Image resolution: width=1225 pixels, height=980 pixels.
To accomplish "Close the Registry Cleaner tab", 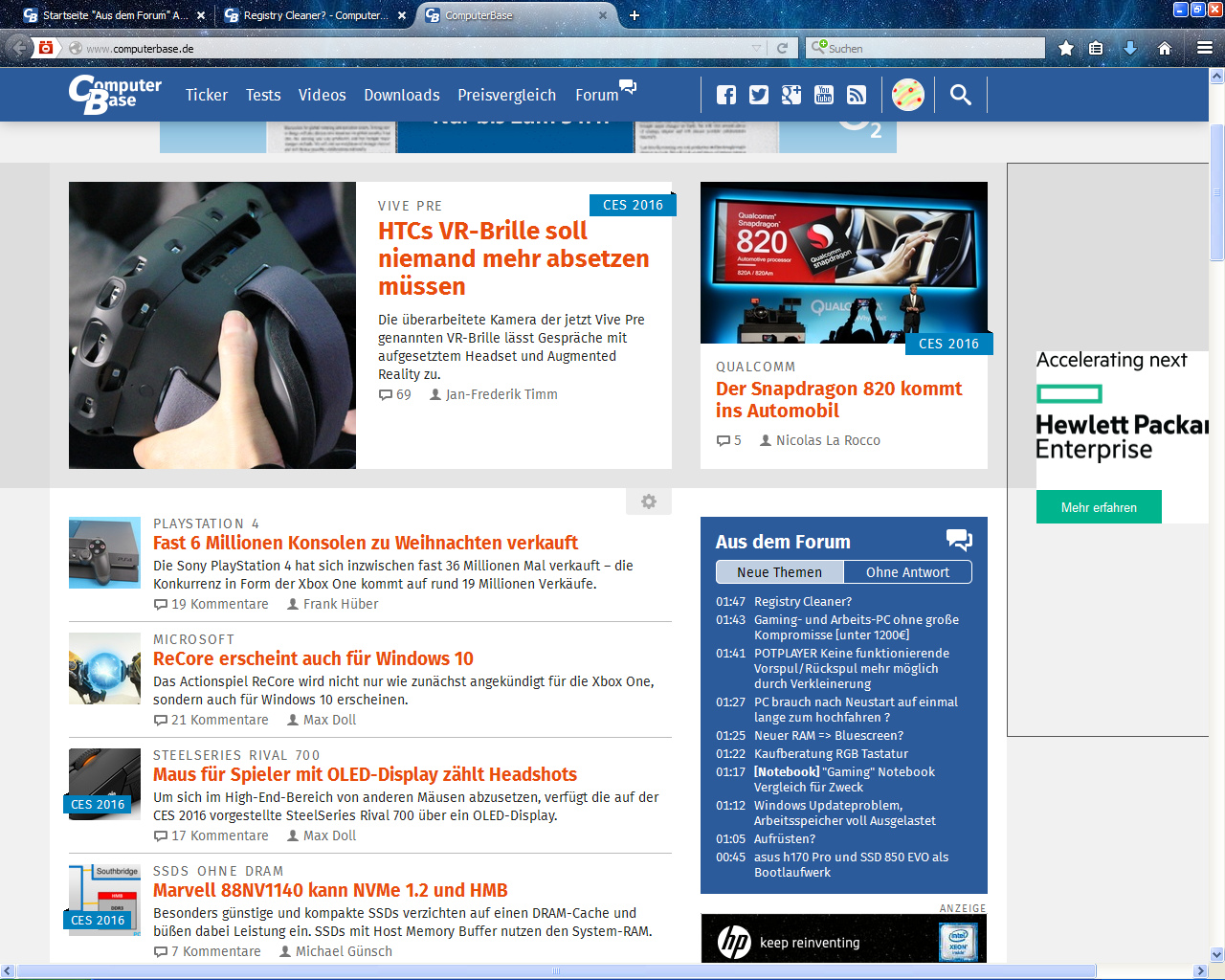I will point(402,15).
